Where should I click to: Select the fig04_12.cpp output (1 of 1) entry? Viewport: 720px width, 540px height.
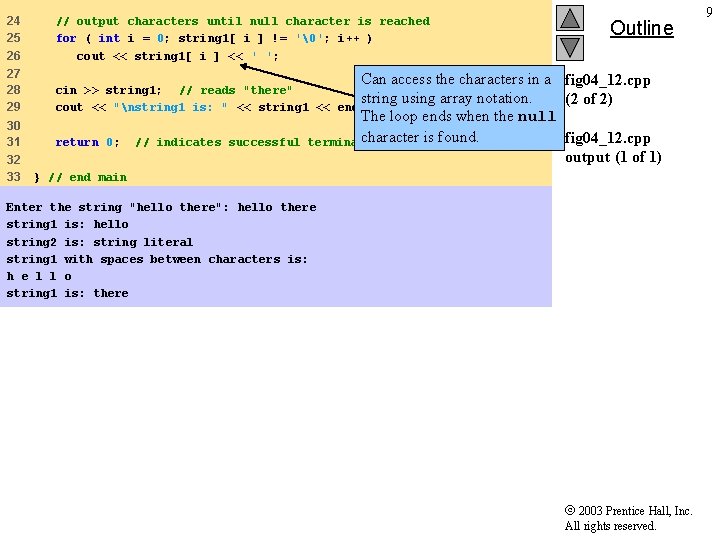click(613, 148)
